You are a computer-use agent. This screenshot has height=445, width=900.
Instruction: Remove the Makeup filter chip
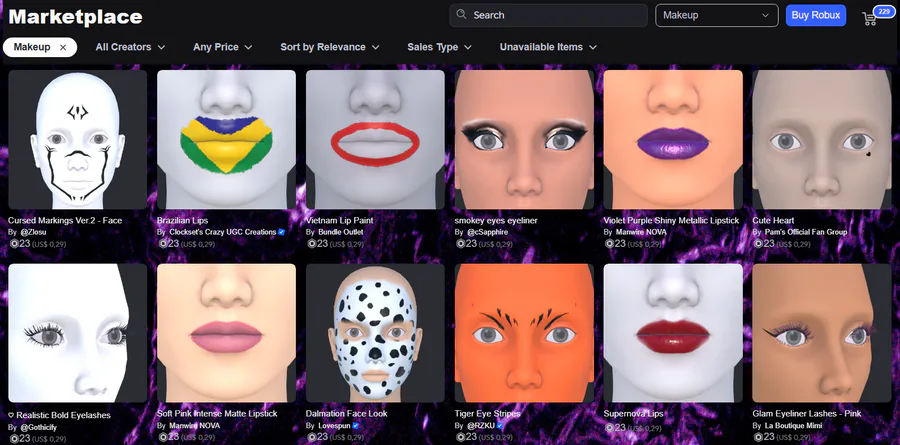pyautogui.click(x=63, y=47)
